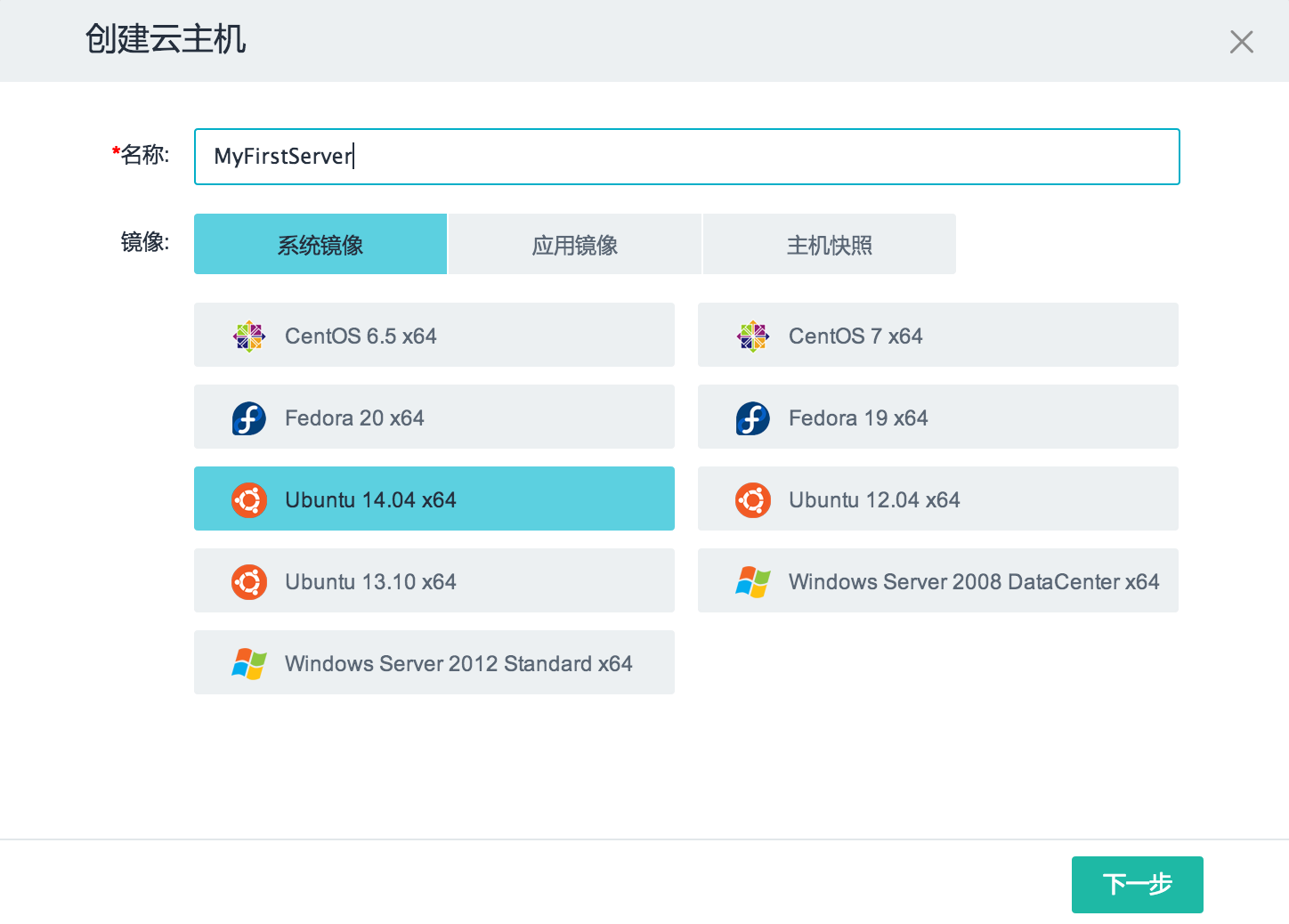Open the 主机快照 tab

click(830, 244)
